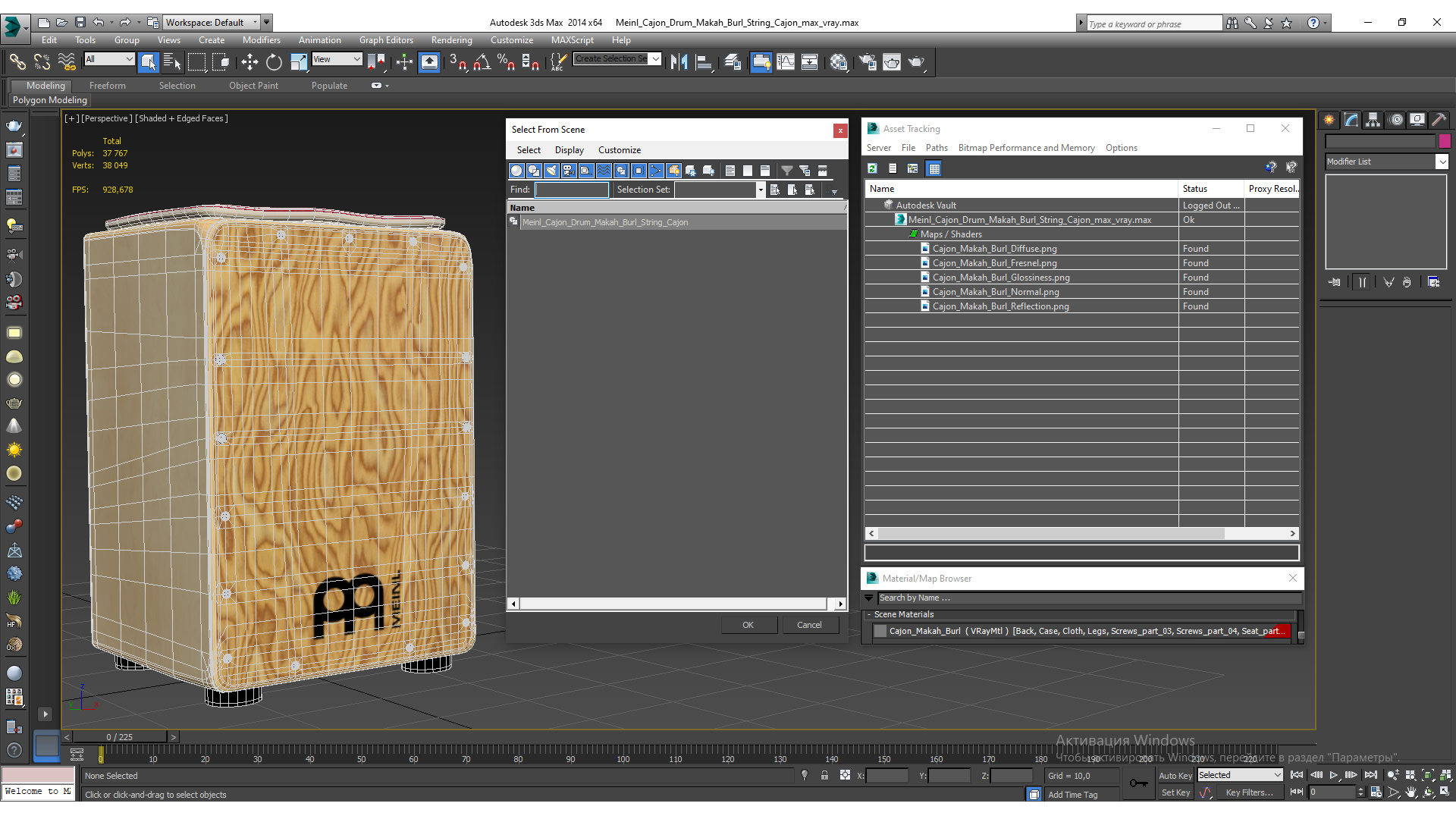
Task: Switch to the Freeform ribbon tab
Action: click(108, 86)
